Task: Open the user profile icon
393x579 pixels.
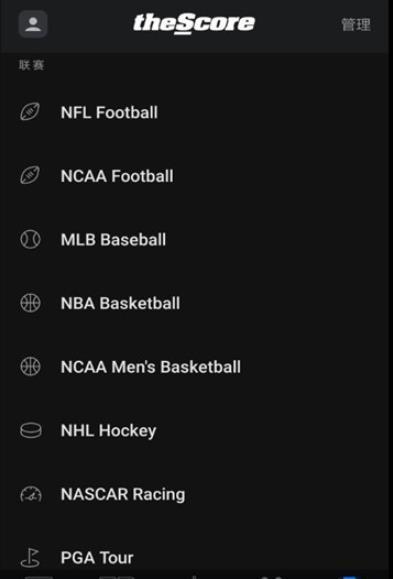Action: point(33,24)
